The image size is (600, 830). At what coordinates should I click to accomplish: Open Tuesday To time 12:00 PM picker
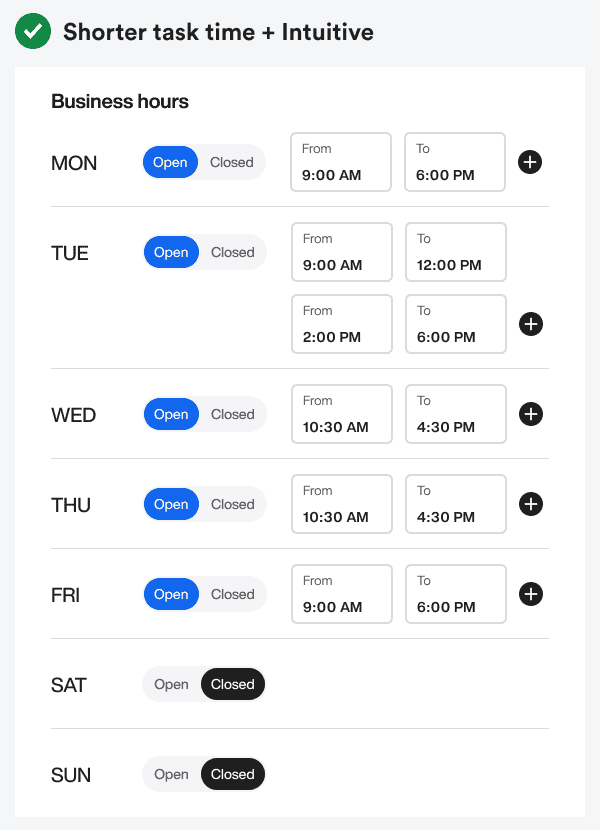coord(455,252)
